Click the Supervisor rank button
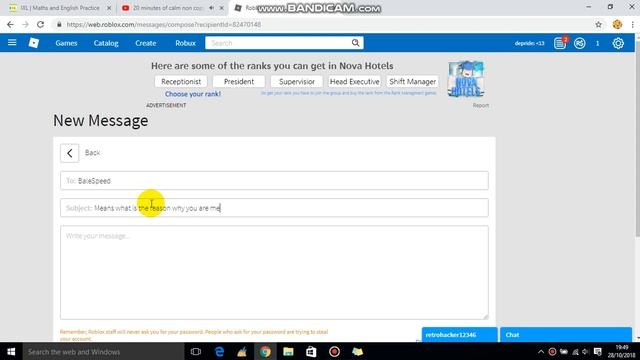The height and width of the screenshot is (360, 640). coord(297,81)
